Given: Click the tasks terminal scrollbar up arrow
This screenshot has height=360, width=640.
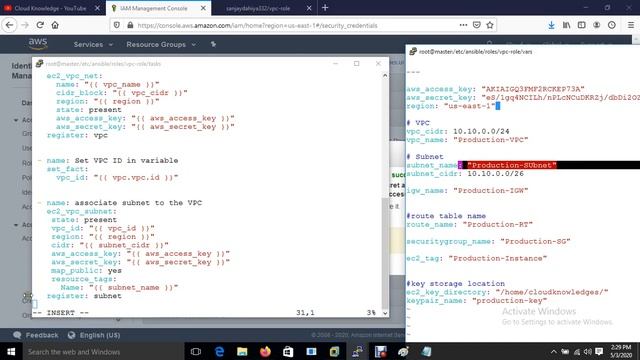Looking at the screenshot, I should (x=385, y=76).
